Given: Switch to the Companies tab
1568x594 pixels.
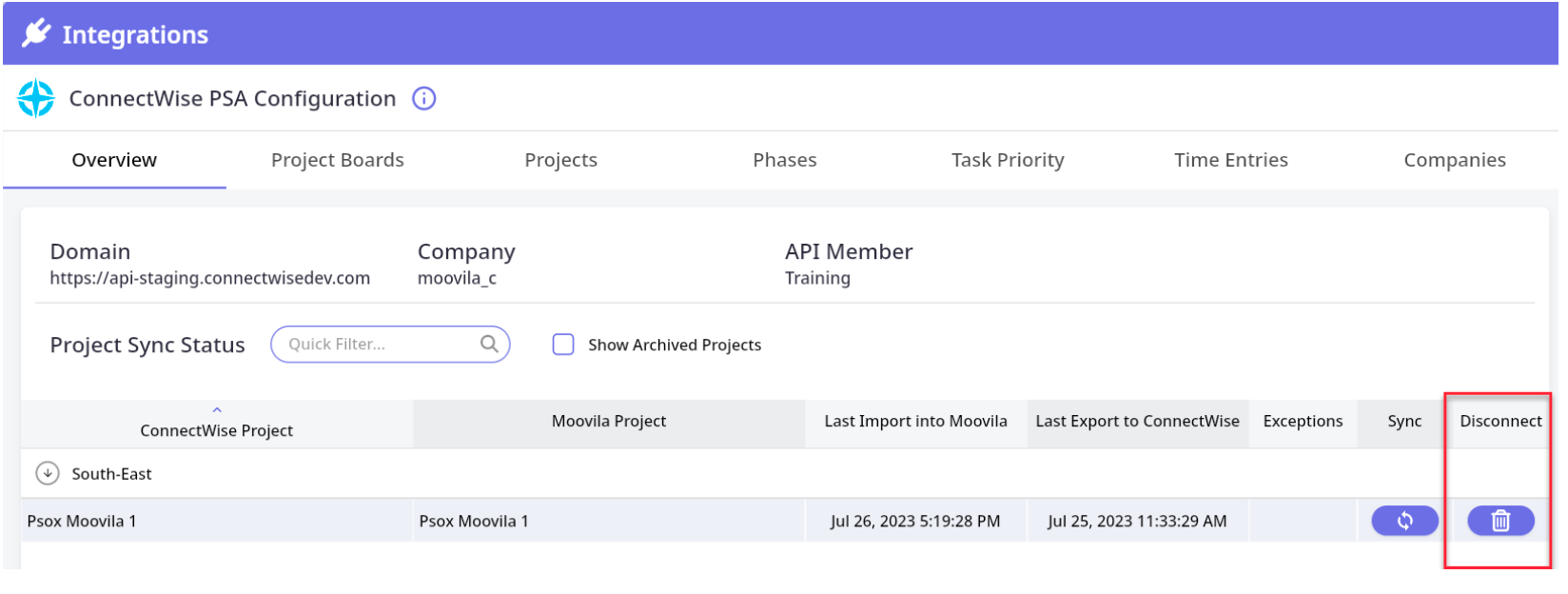Looking at the screenshot, I should coord(1454,160).
